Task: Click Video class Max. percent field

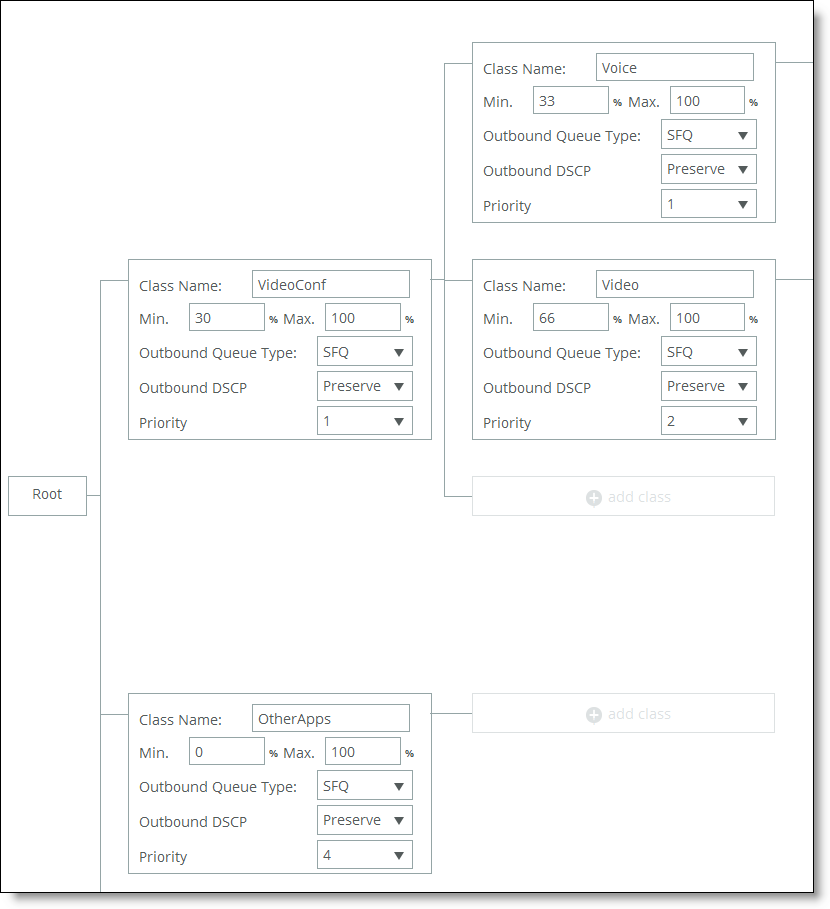Action: point(707,317)
